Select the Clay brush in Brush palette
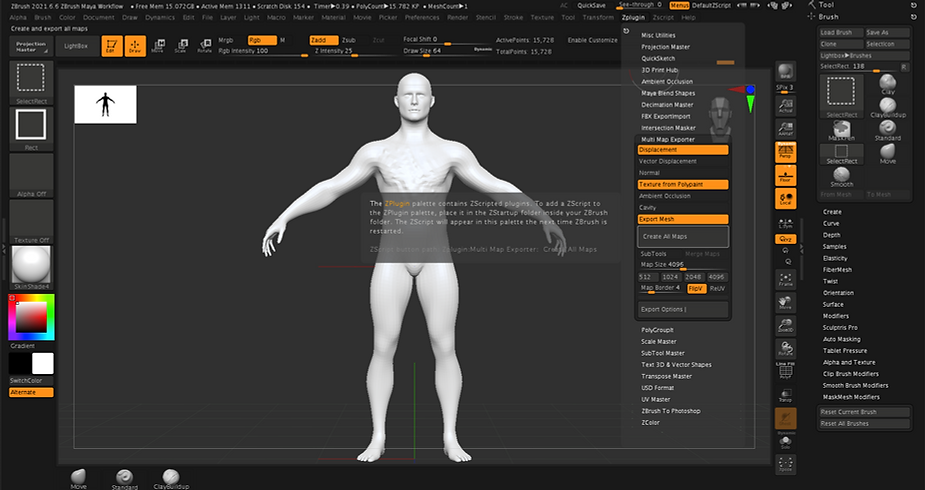Viewport: 925px width, 490px height. click(888, 84)
